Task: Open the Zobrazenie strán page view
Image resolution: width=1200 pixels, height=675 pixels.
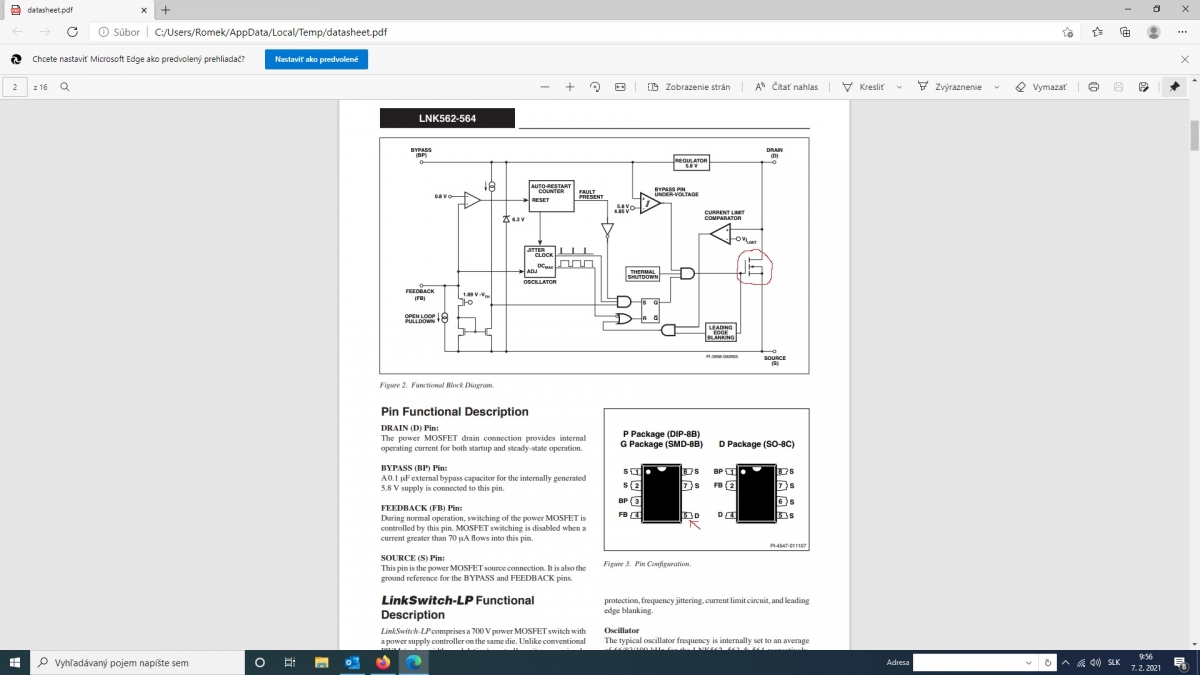Action: (689, 87)
